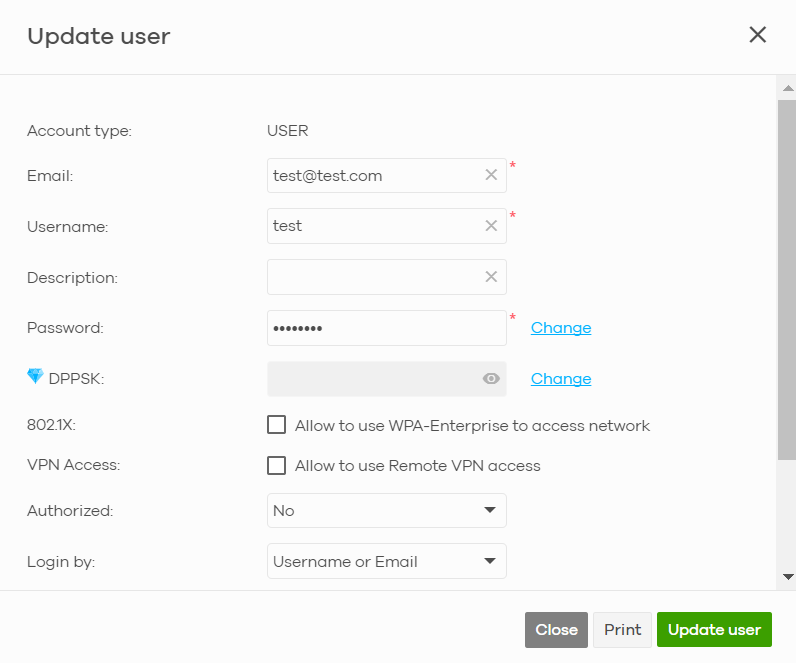Clear the Description field with its X icon
The image size is (796, 663).
491,277
